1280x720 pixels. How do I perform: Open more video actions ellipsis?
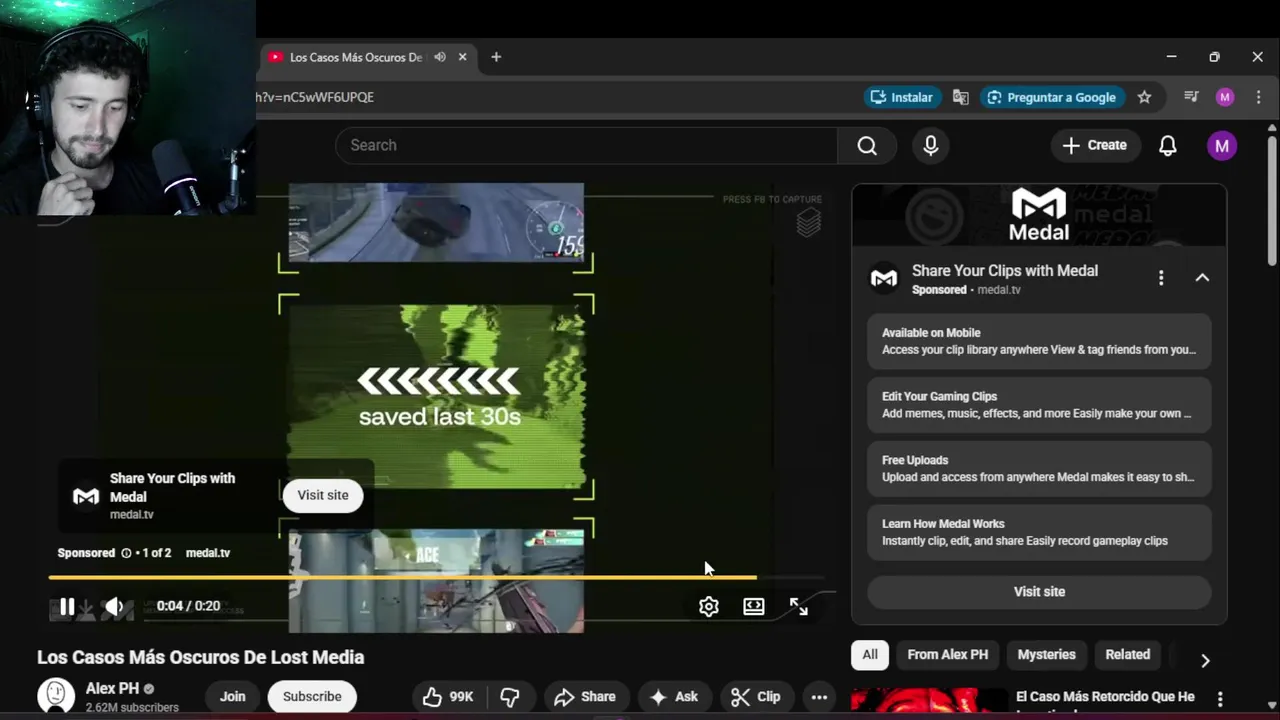[x=819, y=697]
